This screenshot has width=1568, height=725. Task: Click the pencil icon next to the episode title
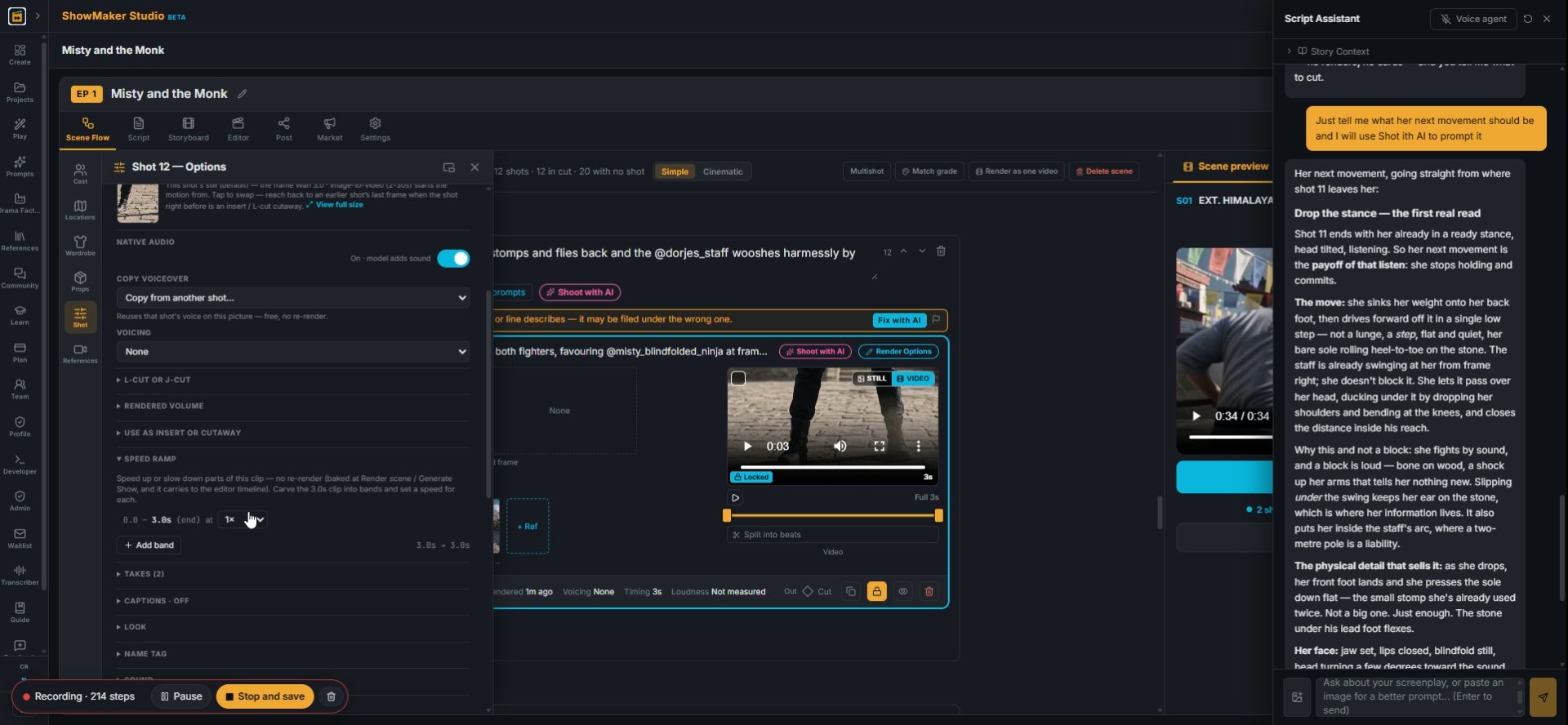(x=242, y=94)
